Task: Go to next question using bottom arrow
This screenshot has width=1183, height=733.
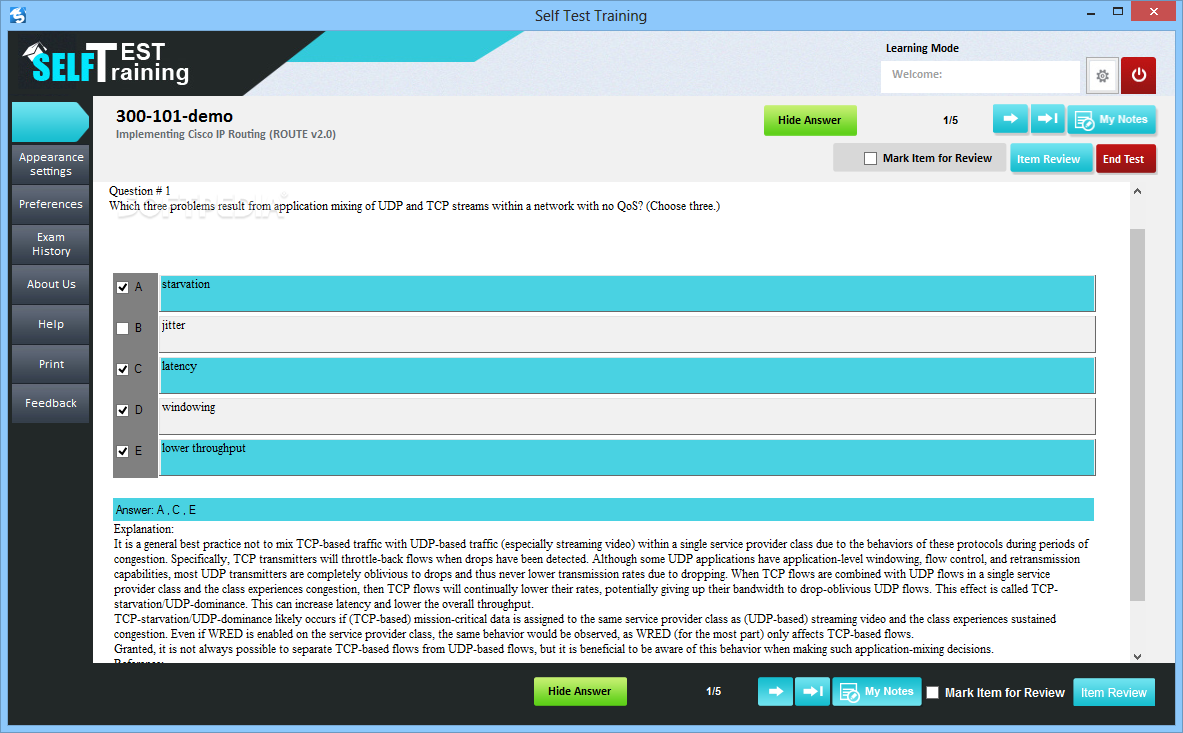Action: pos(776,692)
